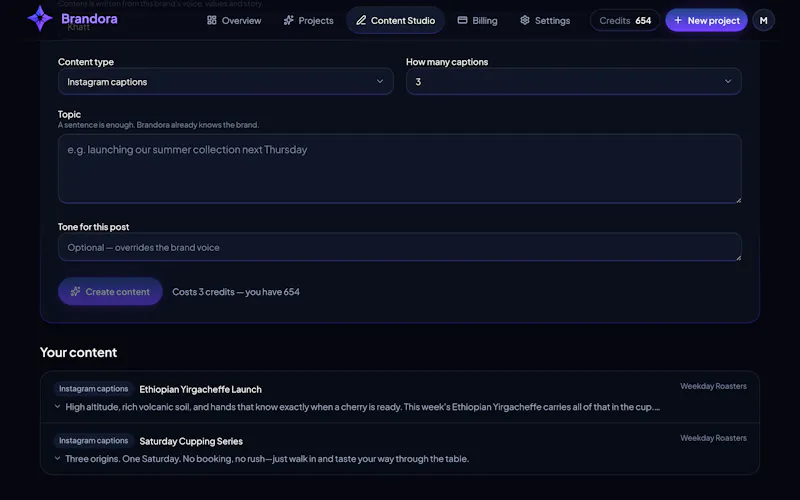The height and width of the screenshot is (500, 800).
Task: Click the 'Your content' heading
Action: [x=79, y=353]
